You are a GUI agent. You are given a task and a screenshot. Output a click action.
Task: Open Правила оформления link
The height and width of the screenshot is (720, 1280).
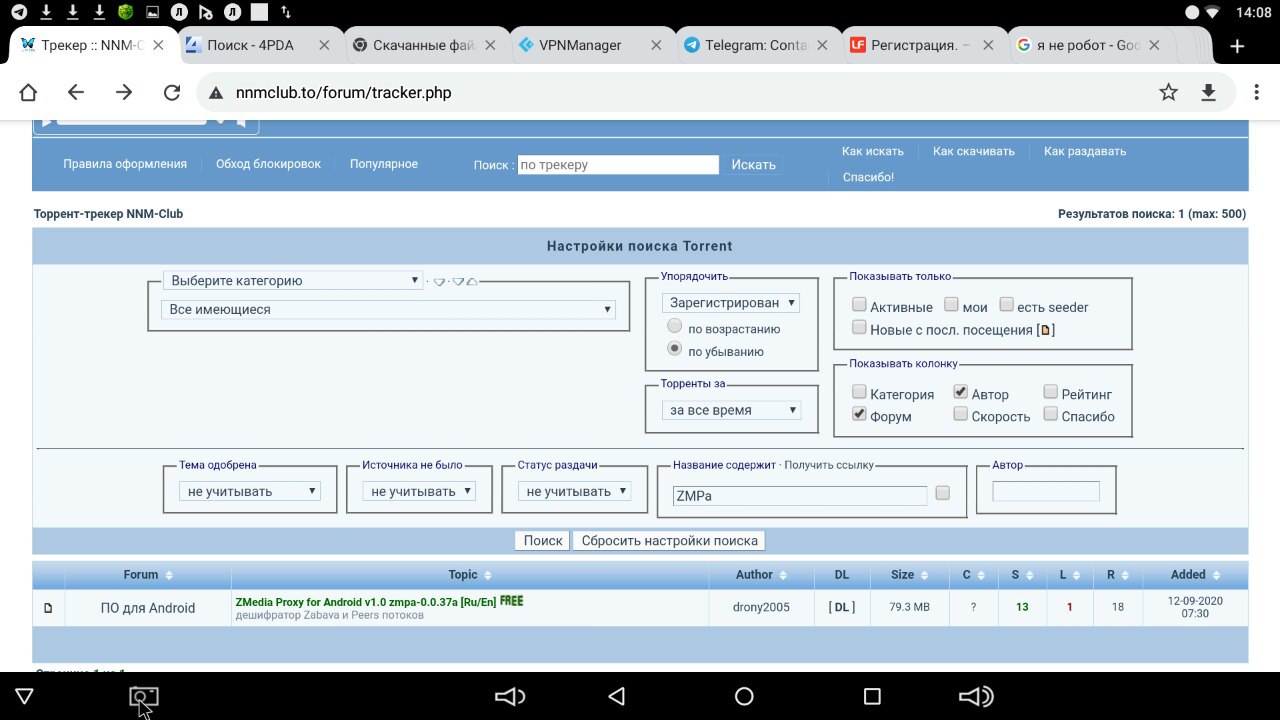pos(125,164)
